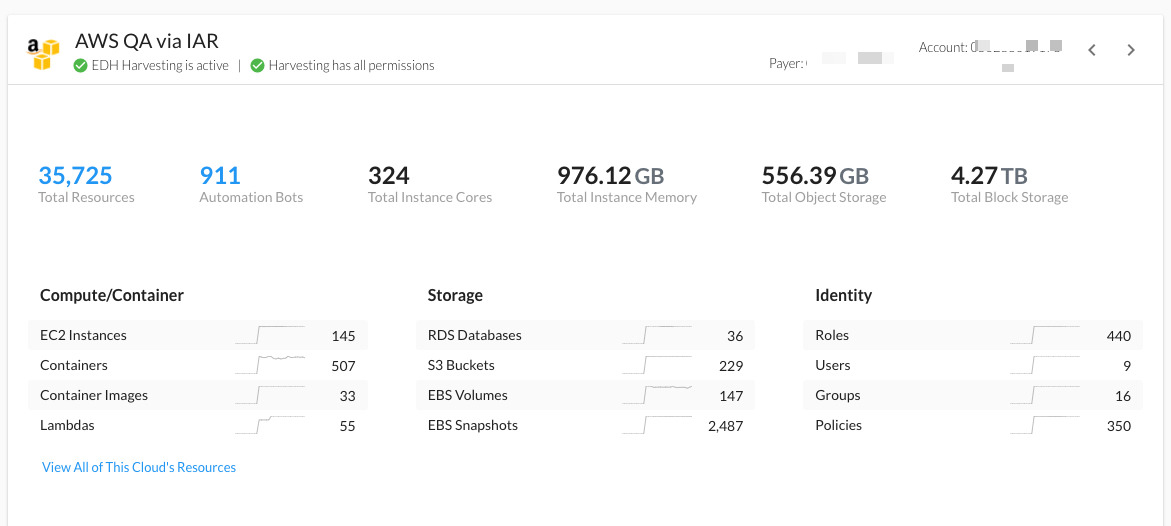
Task: Click the Harvesting has all permissions text
Action: 352,66
